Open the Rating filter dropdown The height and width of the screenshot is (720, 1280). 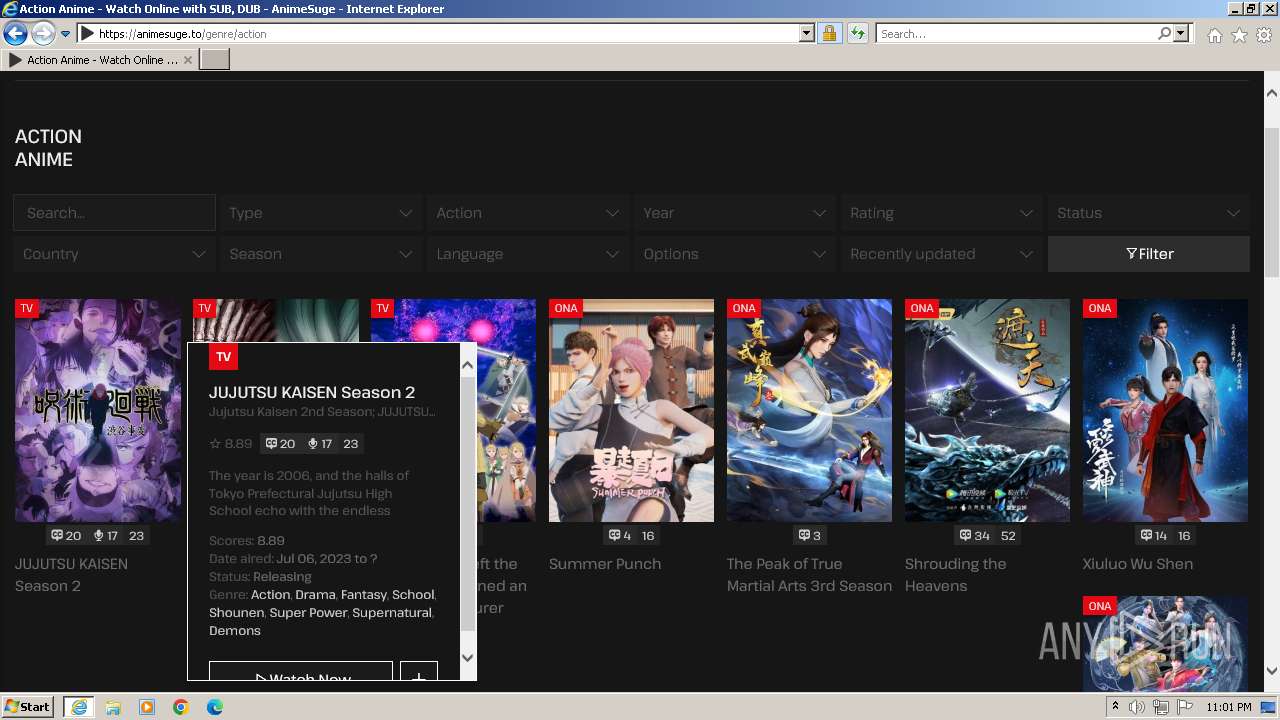[x=941, y=213]
